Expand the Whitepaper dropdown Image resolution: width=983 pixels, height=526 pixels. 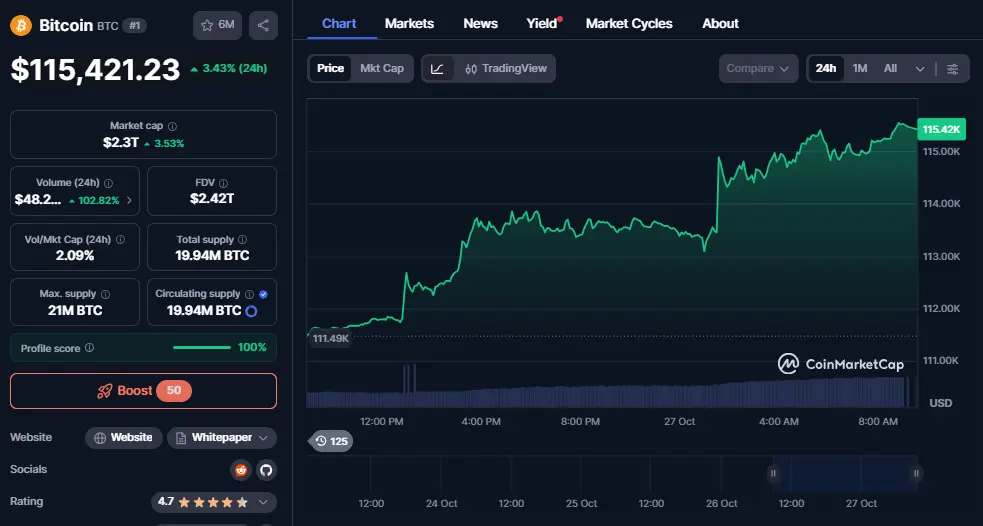coord(222,437)
